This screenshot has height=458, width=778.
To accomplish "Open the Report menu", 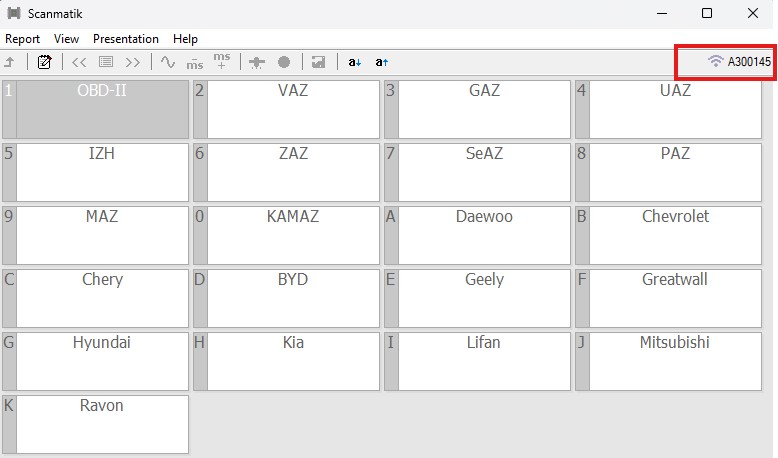I will coord(23,39).
